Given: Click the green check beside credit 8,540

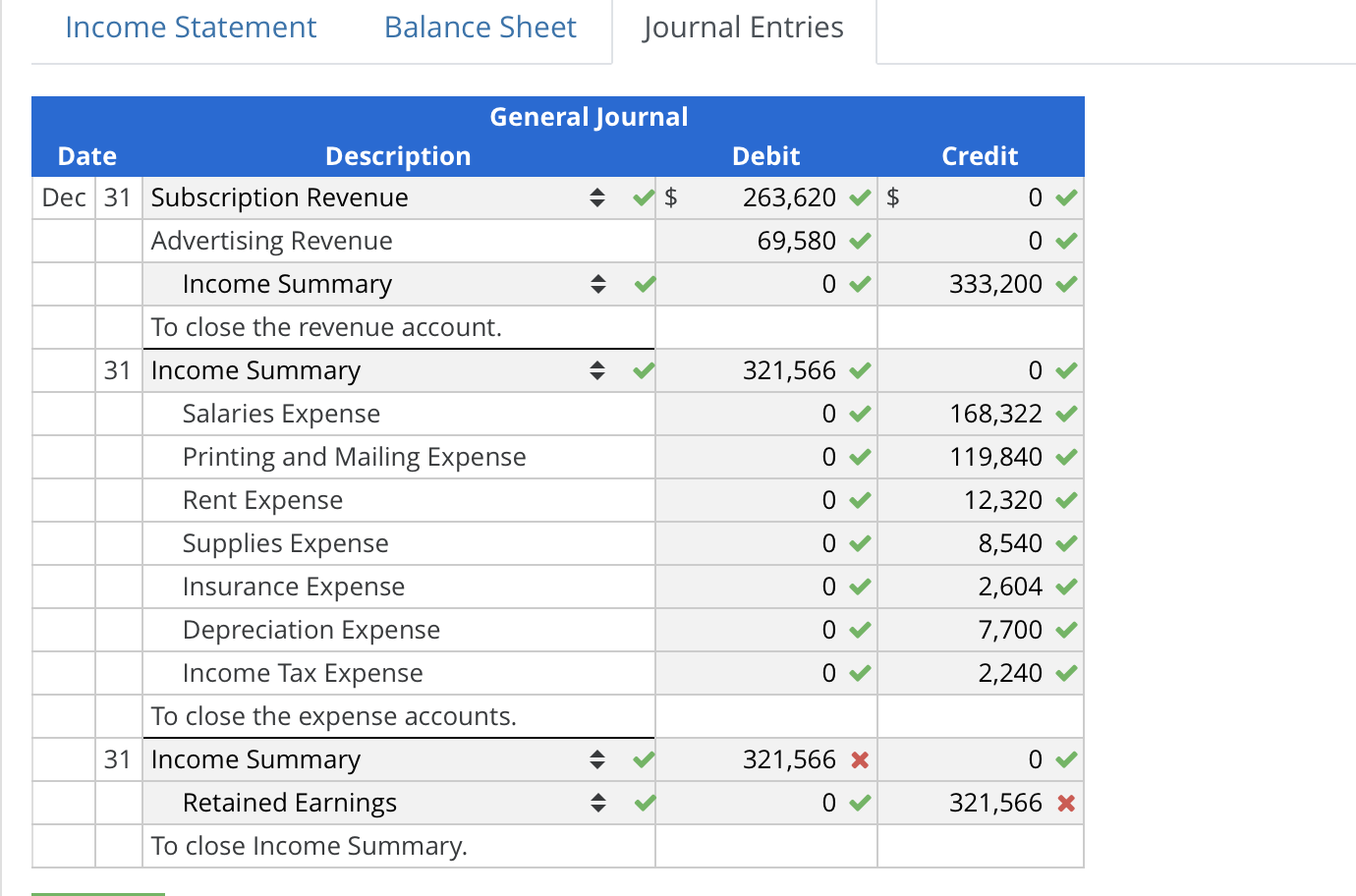Looking at the screenshot, I should [x=1066, y=543].
